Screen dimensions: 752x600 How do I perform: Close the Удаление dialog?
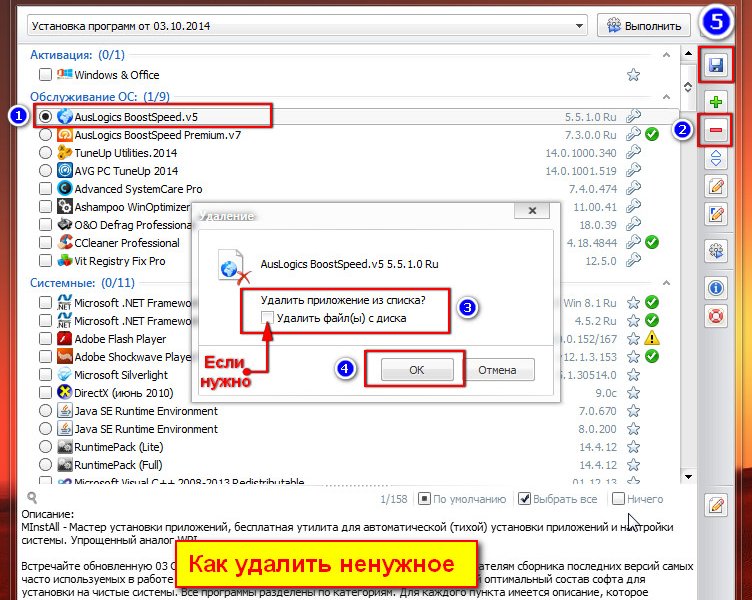coord(532,211)
